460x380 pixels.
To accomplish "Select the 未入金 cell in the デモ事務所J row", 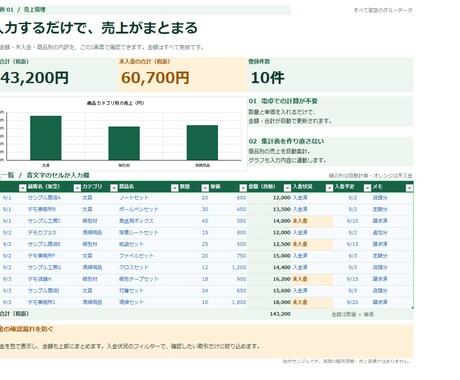I will pos(312,302).
